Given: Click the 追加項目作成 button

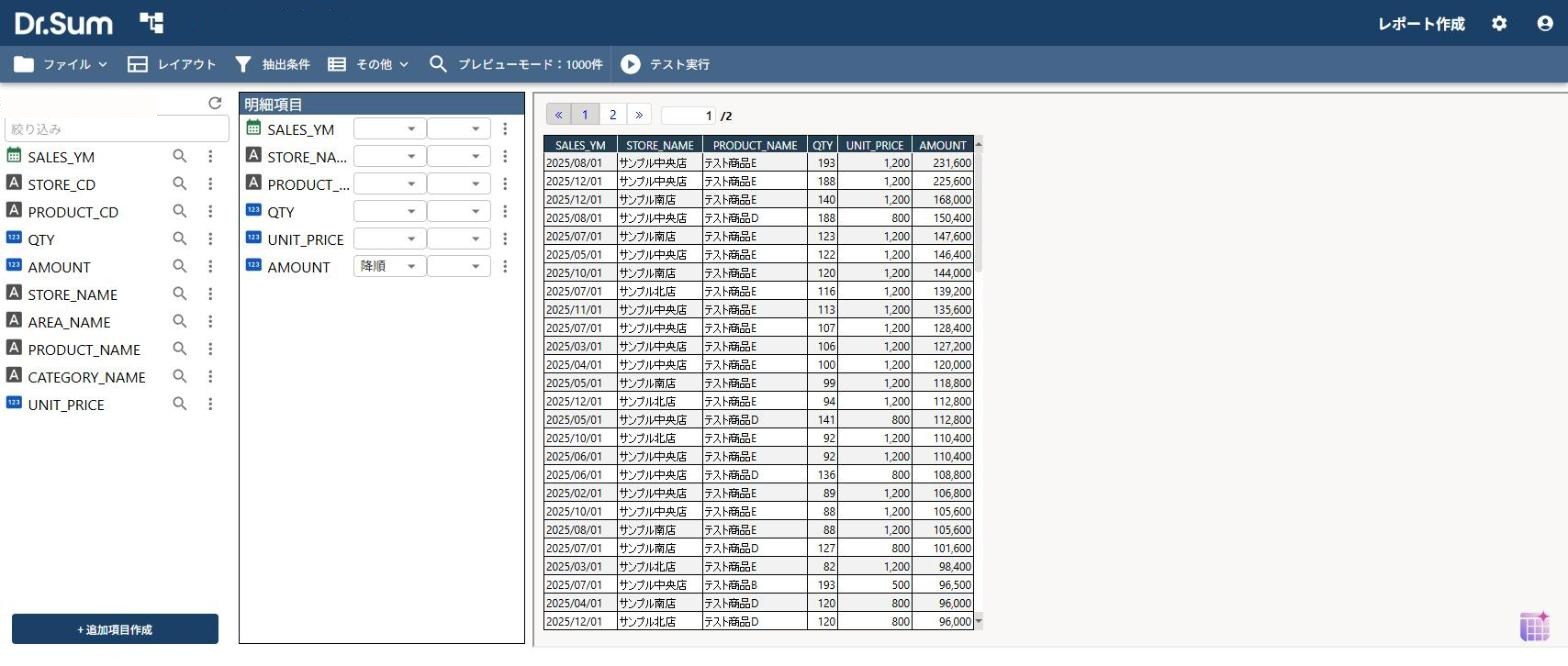Looking at the screenshot, I should (115, 629).
